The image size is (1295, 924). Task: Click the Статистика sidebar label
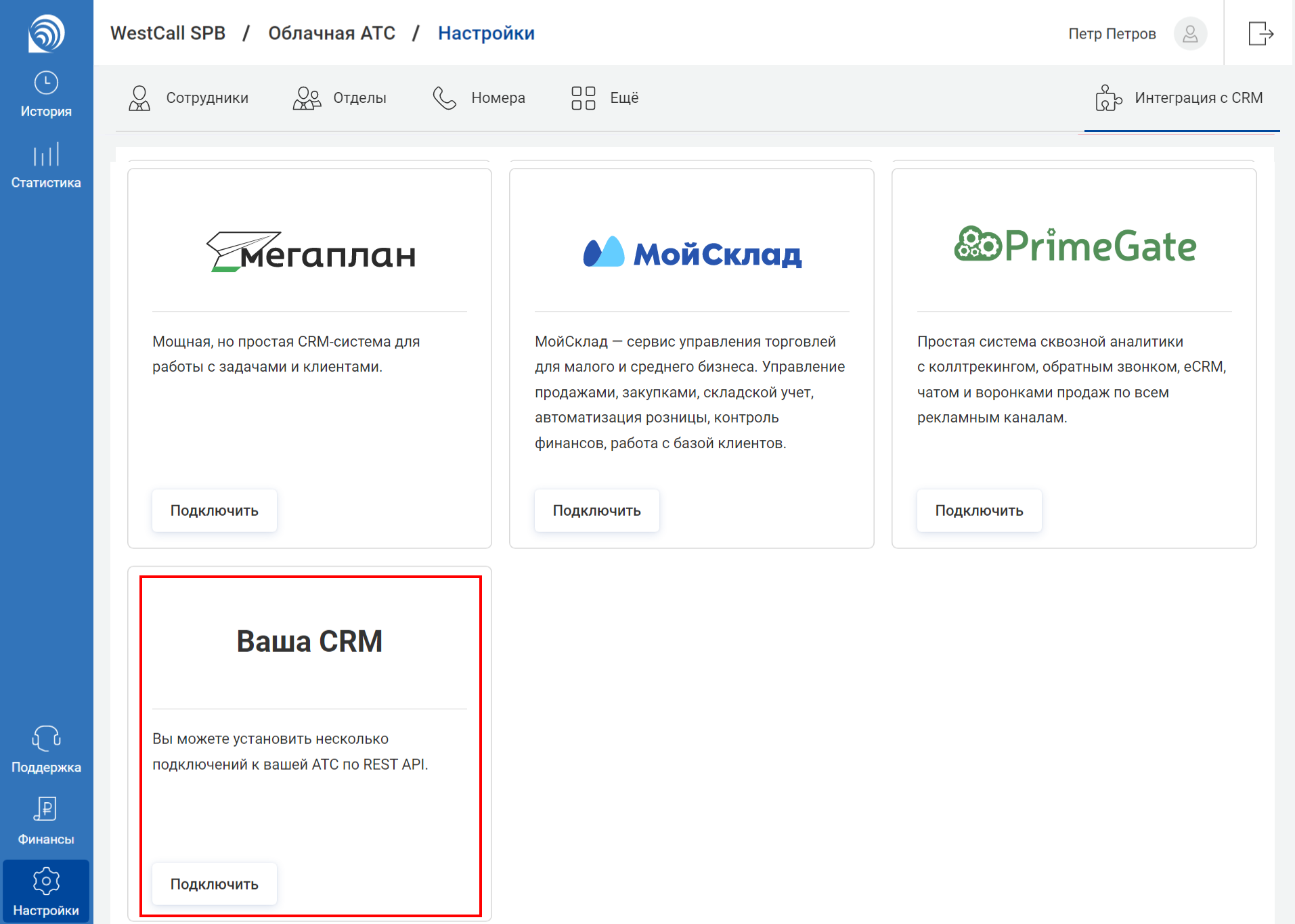46,183
